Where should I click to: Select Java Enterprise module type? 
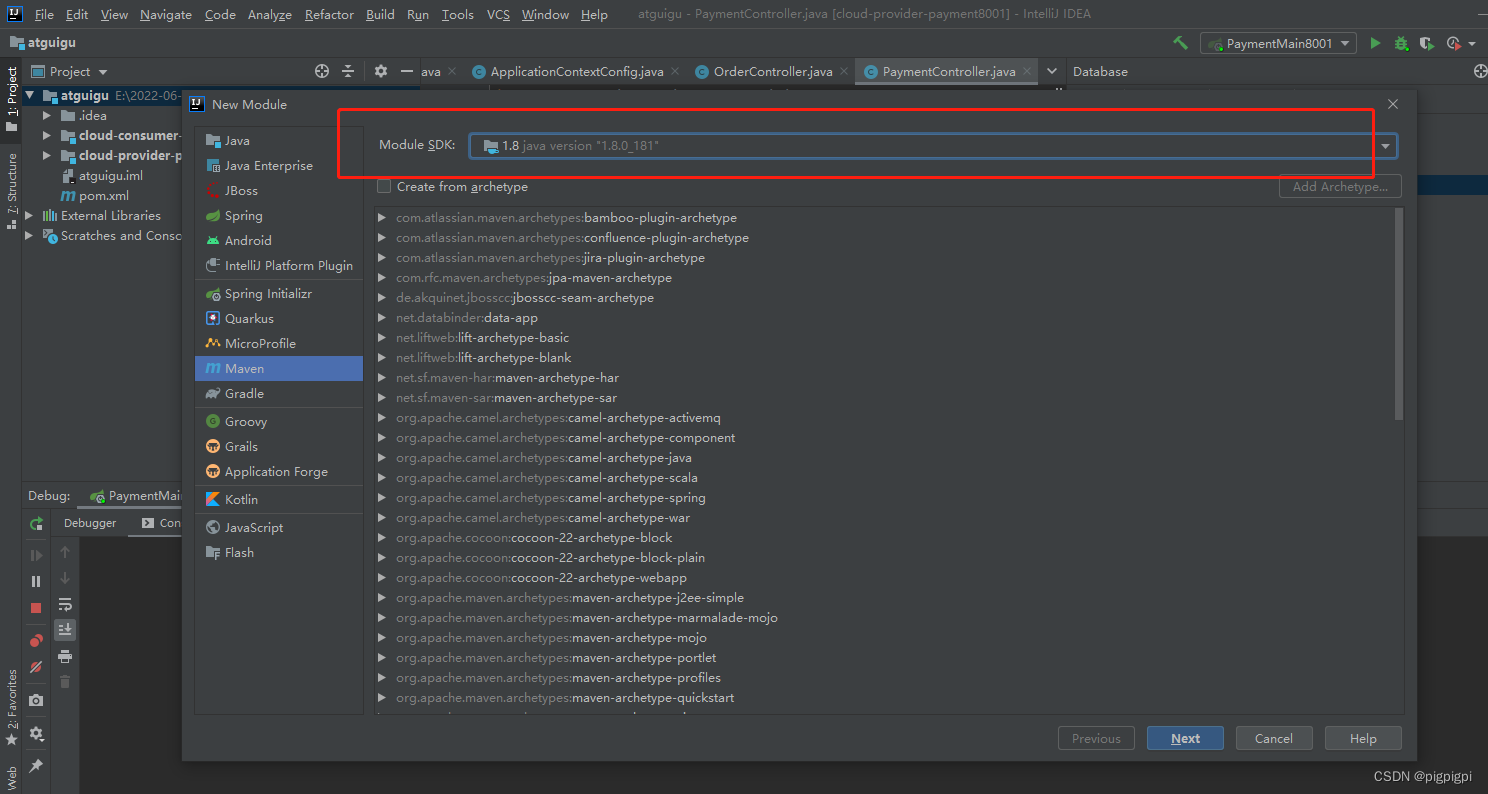[x=279, y=166]
